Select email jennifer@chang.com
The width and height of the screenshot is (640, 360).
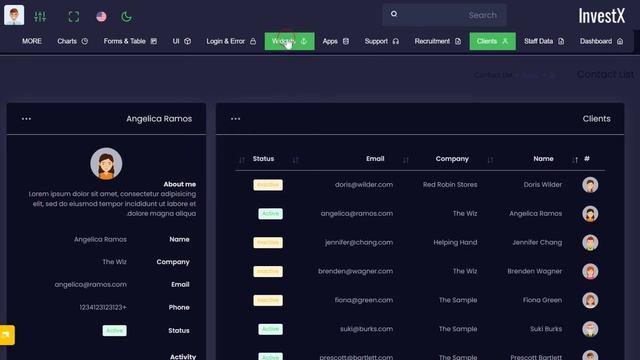coord(359,242)
